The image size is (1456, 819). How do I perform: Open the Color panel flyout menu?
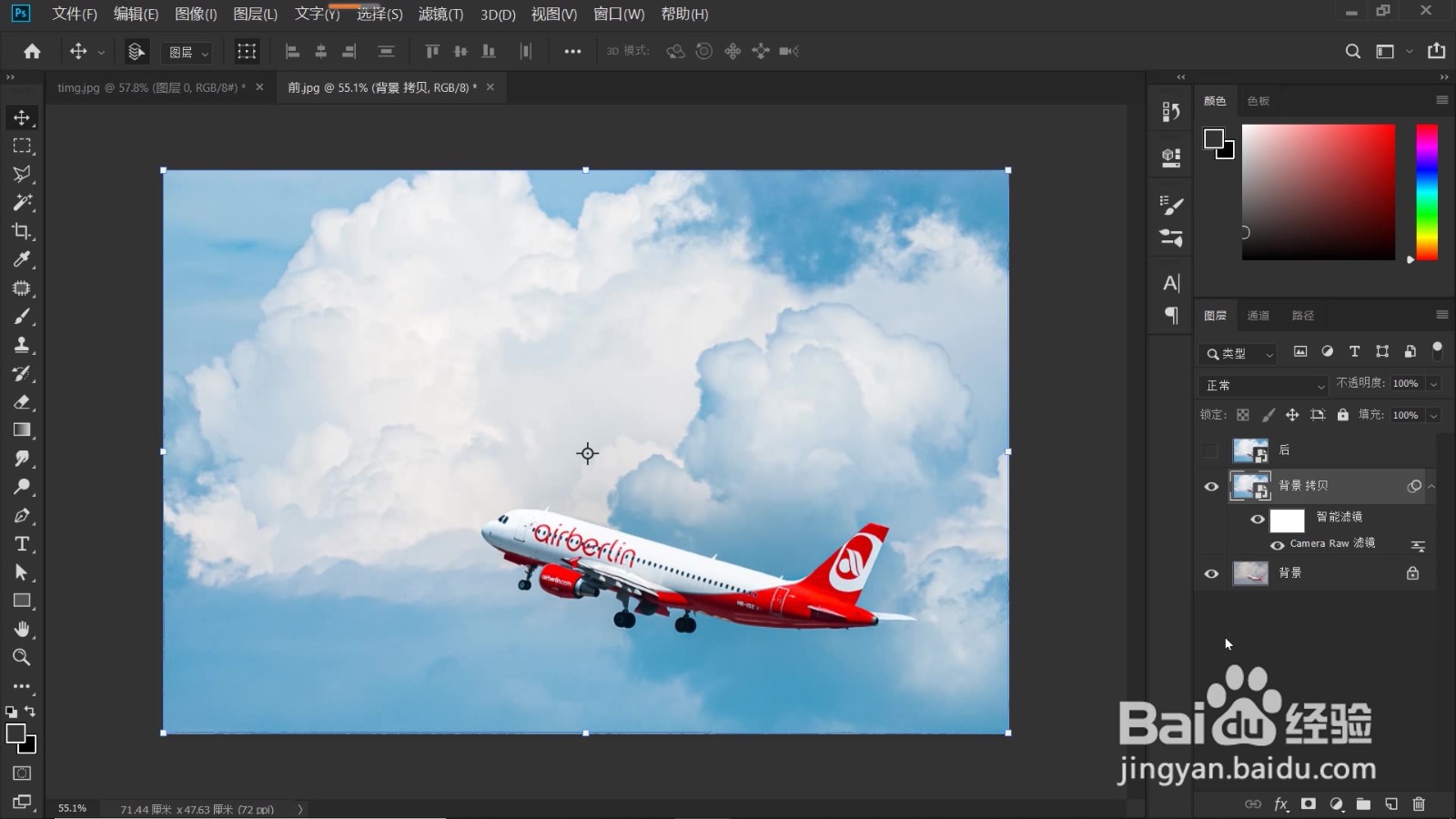pos(1441,100)
